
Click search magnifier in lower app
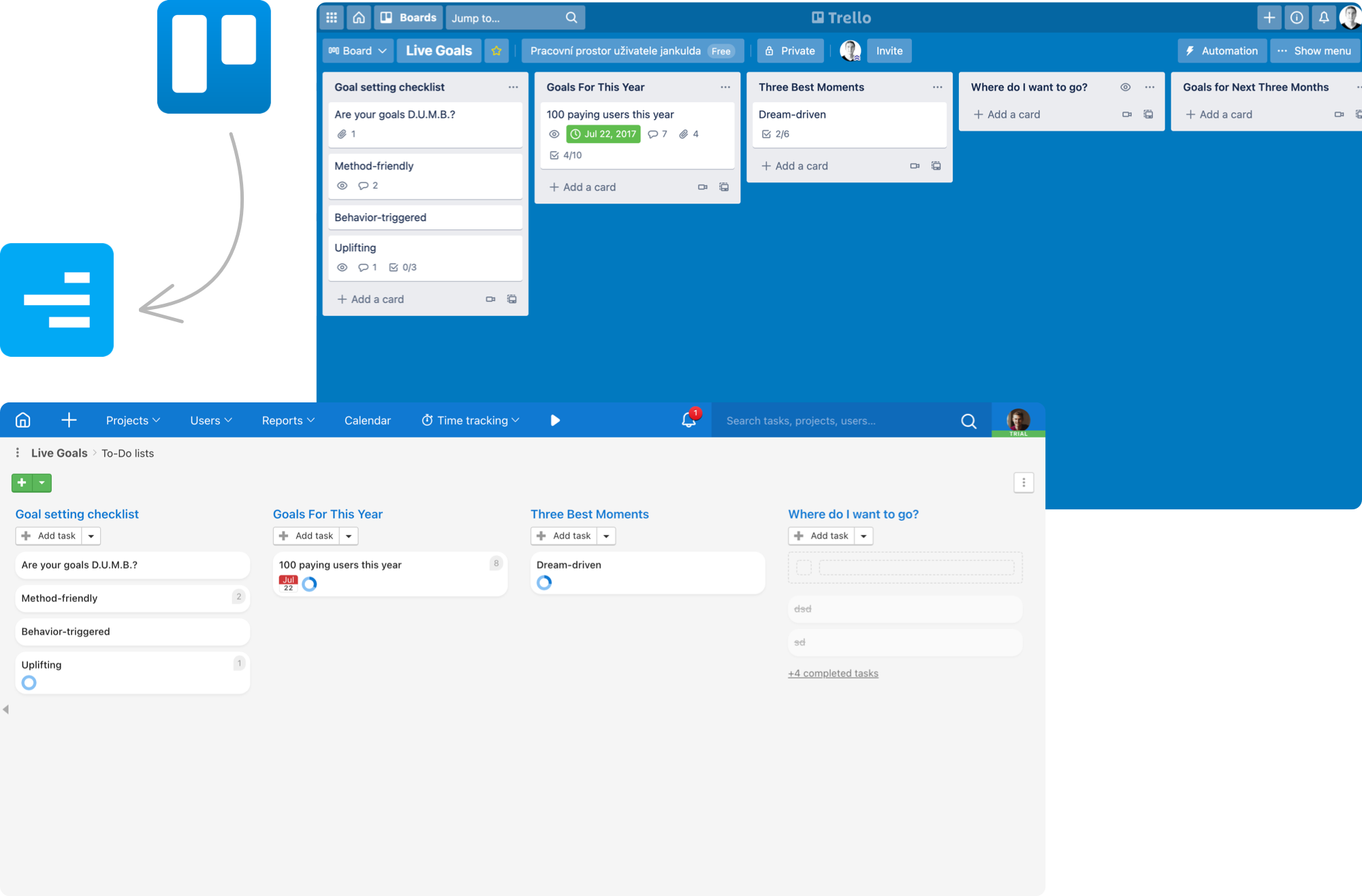click(968, 421)
